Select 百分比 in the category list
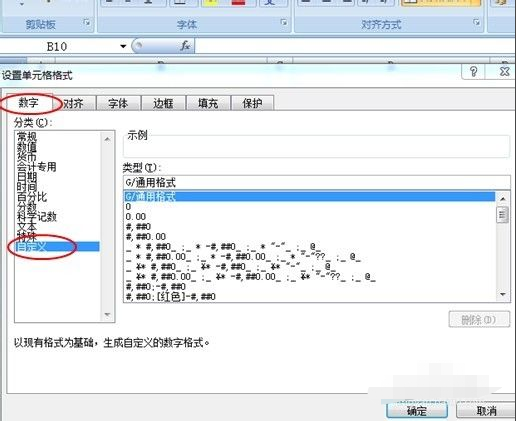The width and height of the screenshot is (516, 421). point(57,196)
